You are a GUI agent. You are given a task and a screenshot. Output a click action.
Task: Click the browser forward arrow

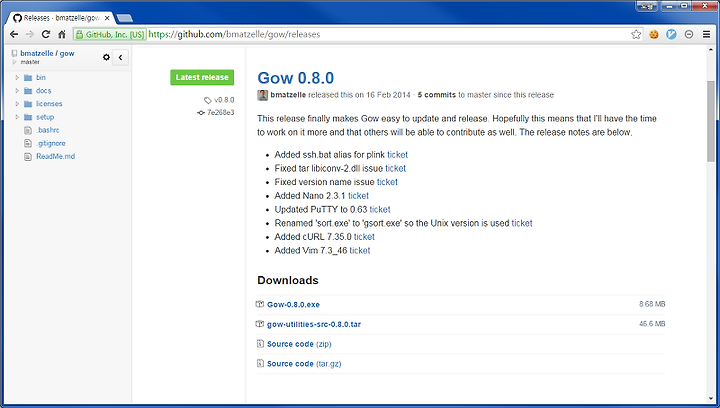tap(30, 34)
